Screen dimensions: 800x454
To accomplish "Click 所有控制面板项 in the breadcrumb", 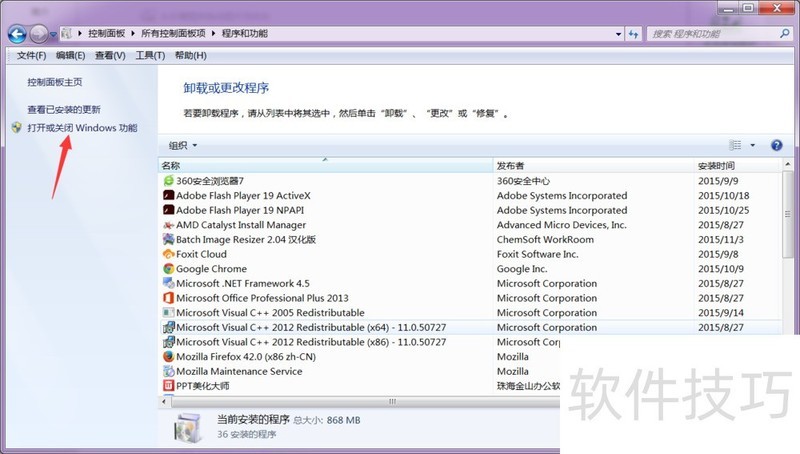I will (173, 34).
